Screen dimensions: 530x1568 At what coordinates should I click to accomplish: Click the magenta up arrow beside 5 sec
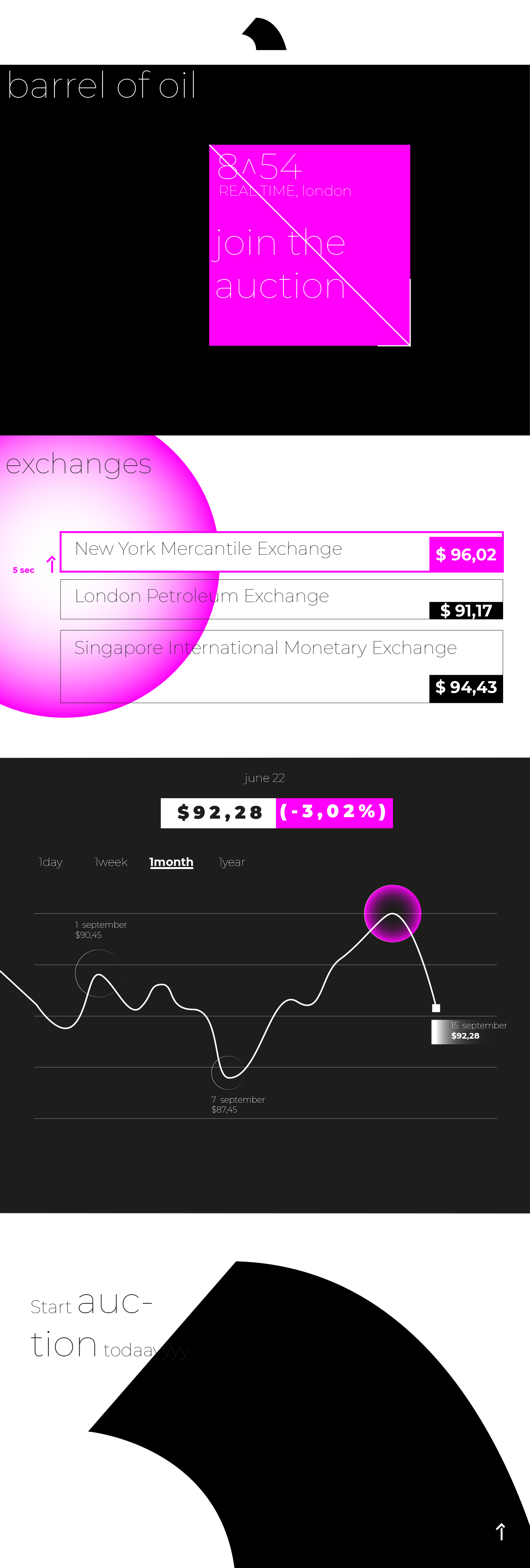tap(51, 564)
